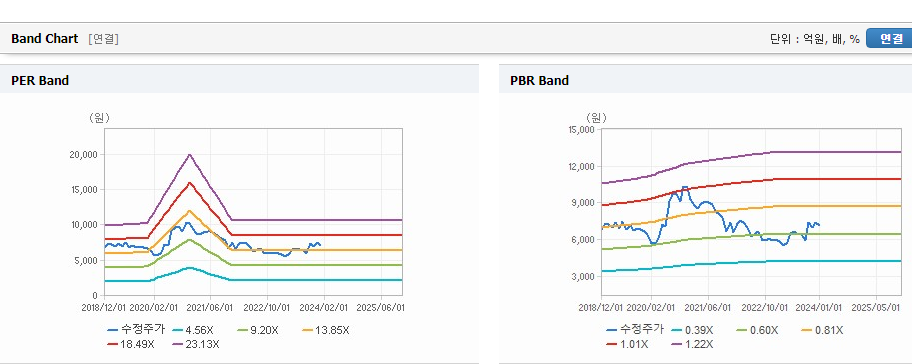Click the (원) unit label above PER chart

[99, 118]
